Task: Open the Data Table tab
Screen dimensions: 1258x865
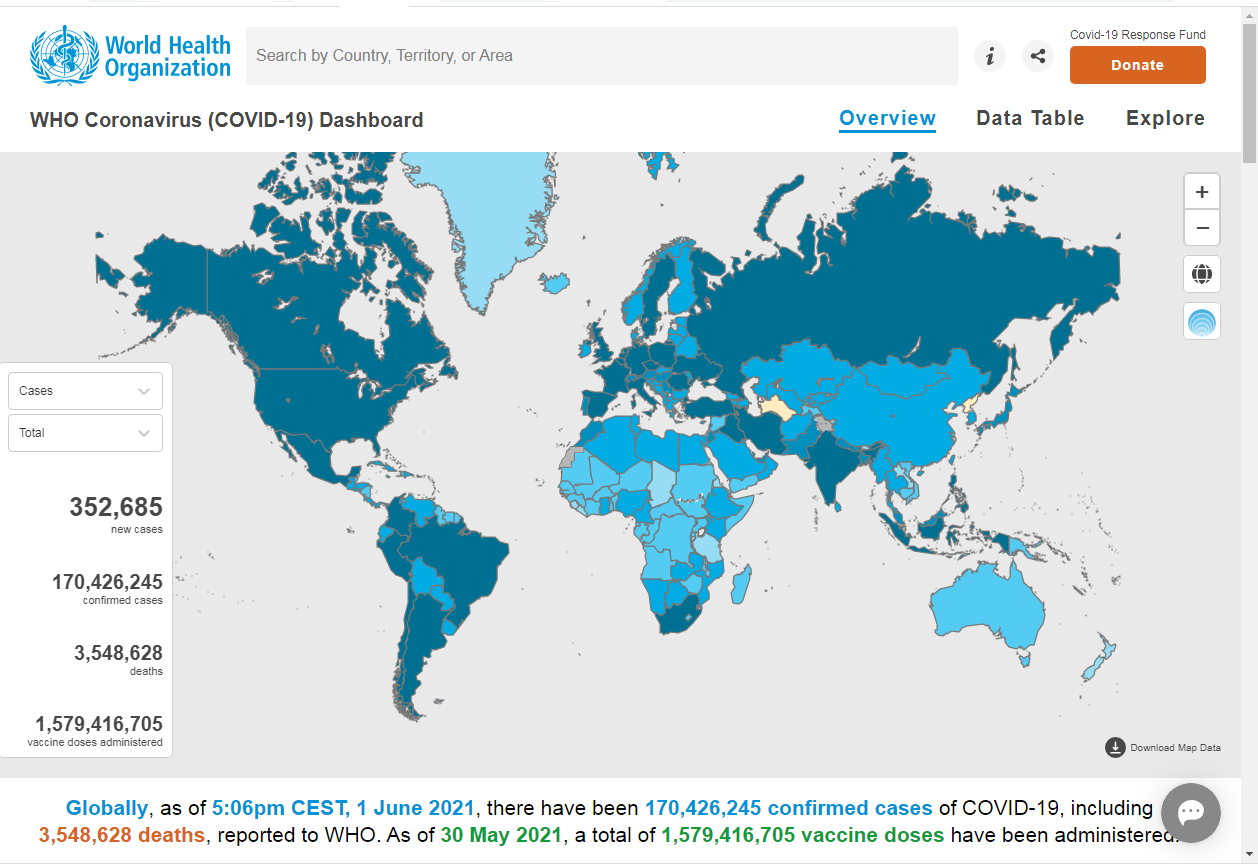Action: pos(1030,118)
